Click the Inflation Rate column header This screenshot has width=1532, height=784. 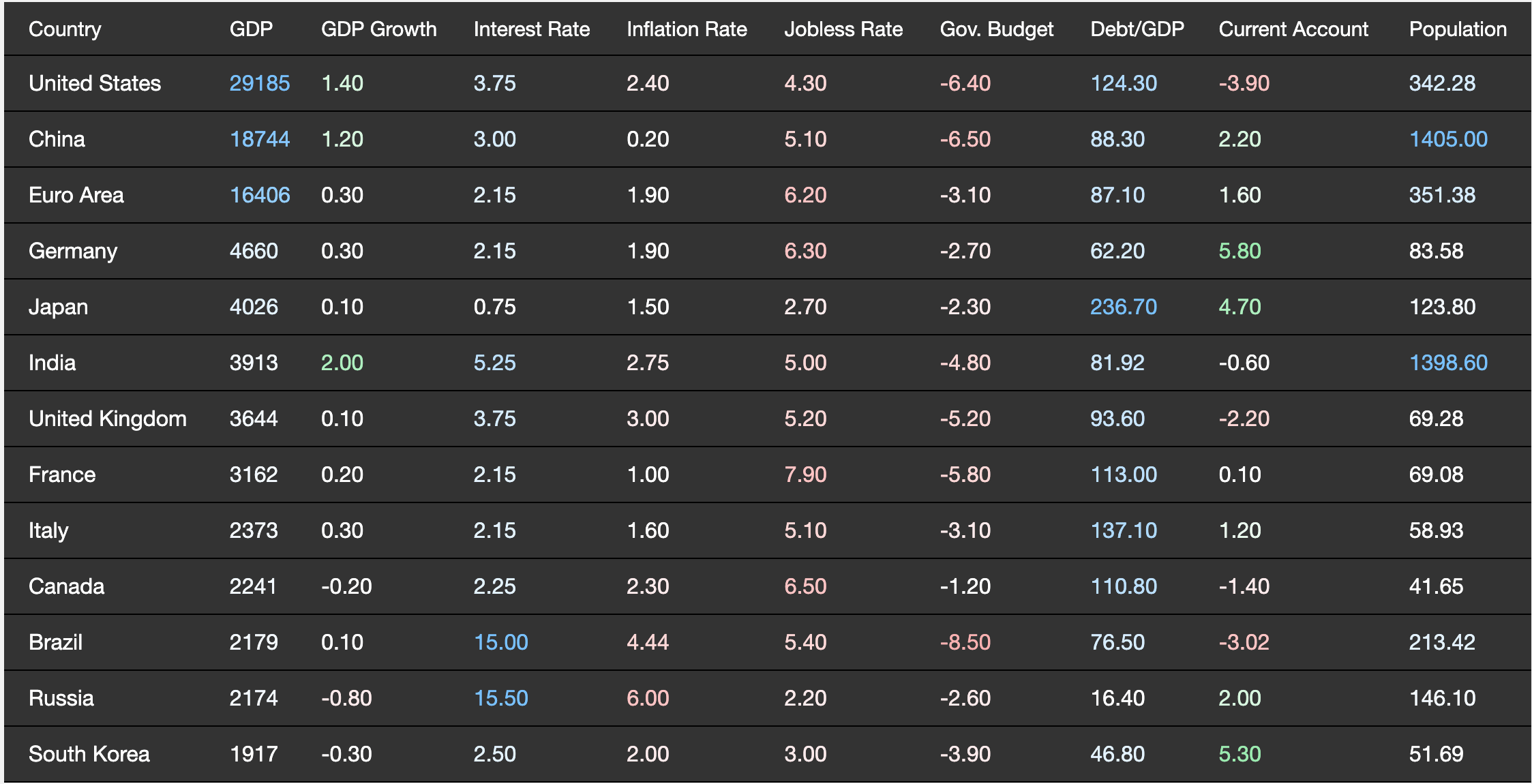[x=687, y=29]
